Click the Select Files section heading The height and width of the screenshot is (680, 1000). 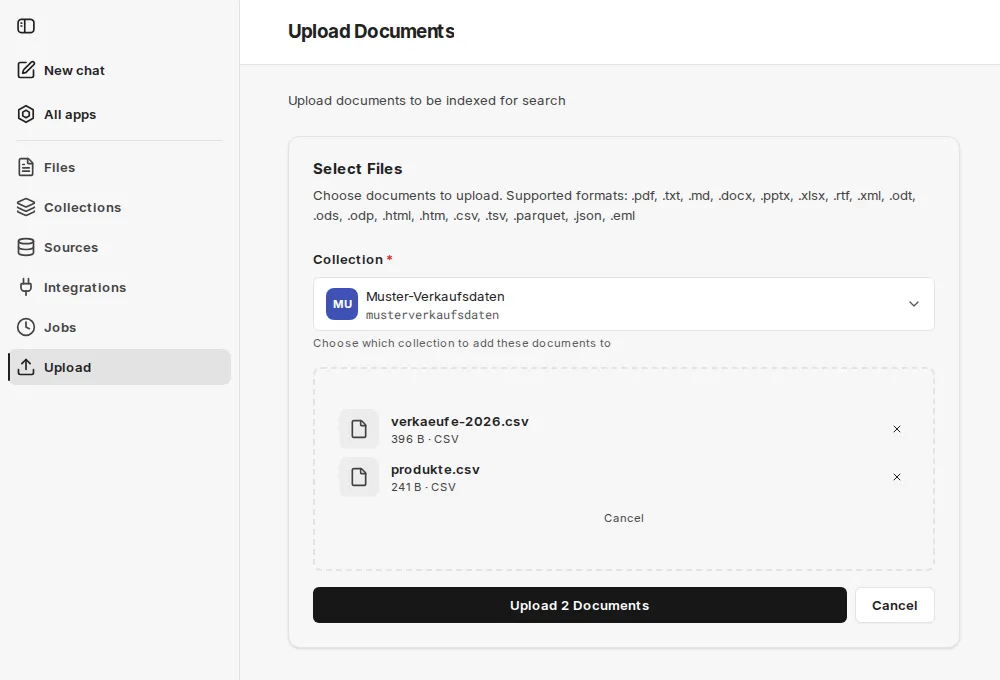358,168
